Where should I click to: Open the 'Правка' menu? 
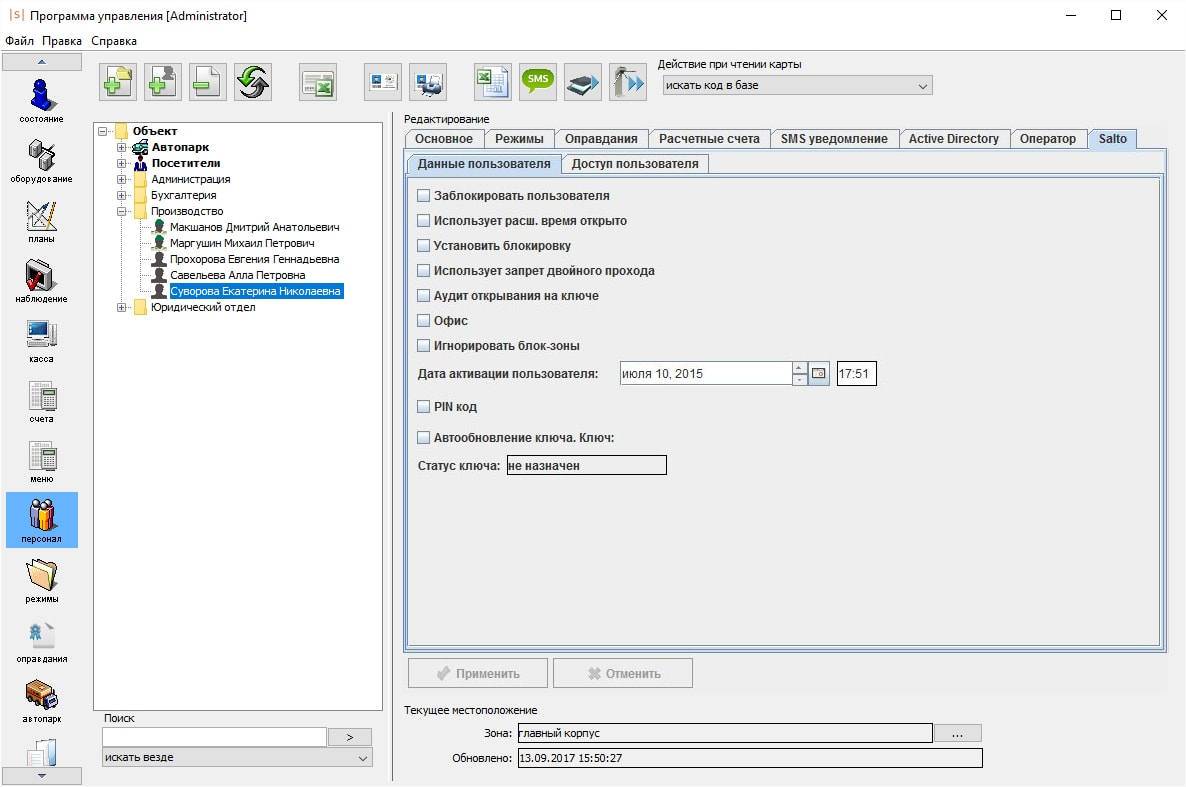click(x=62, y=41)
